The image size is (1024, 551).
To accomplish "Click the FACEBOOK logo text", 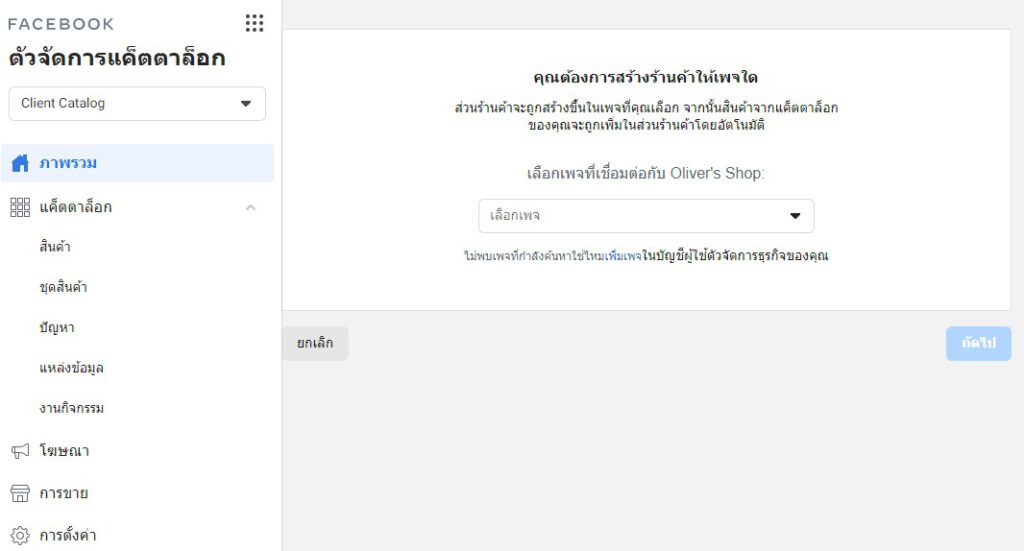I will pos(61,24).
